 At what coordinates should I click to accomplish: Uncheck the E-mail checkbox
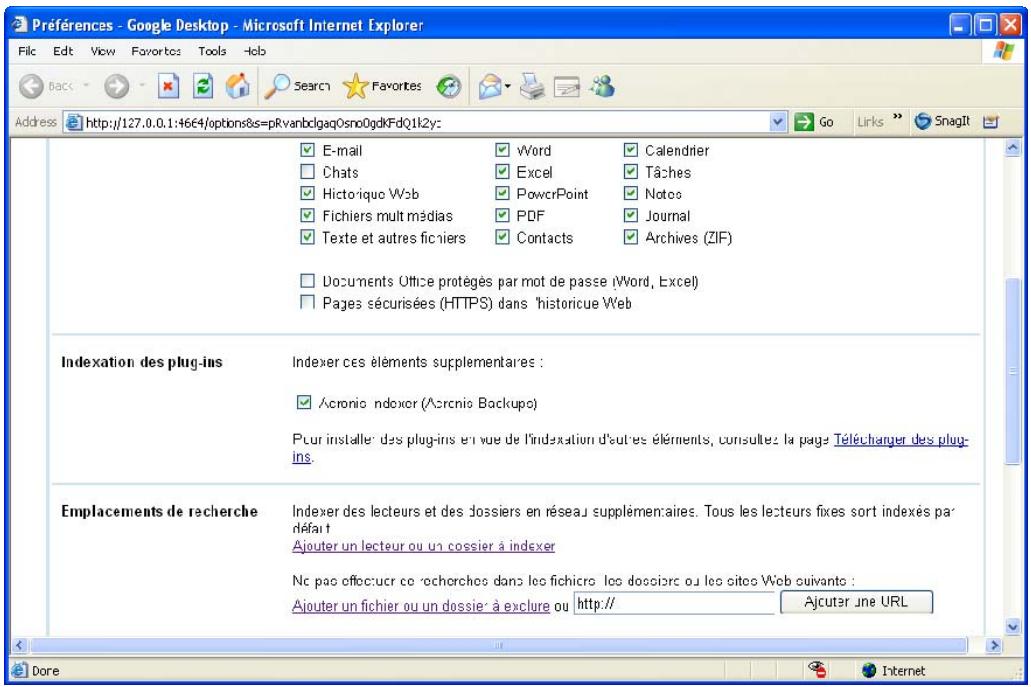(307, 150)
